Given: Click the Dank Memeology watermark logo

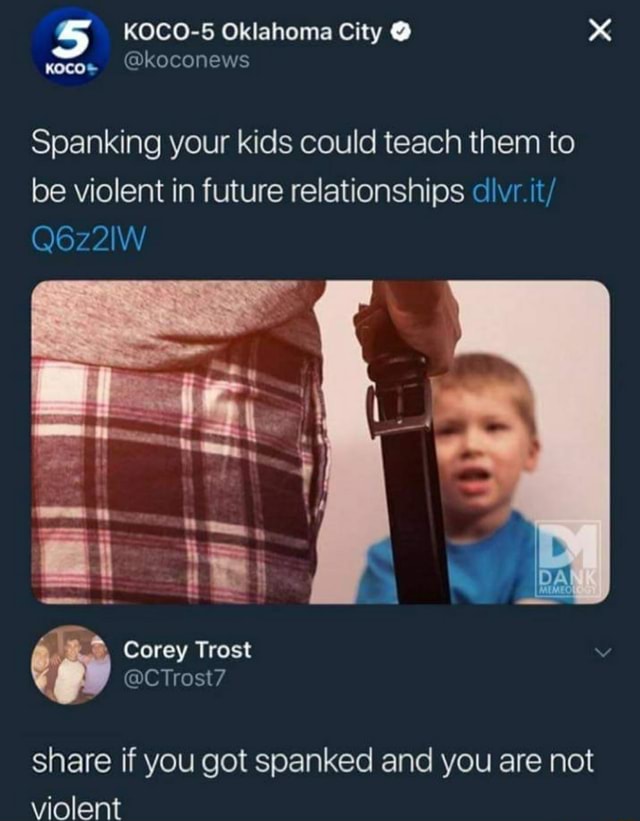Looking at the screenshot, I should (x=567, y=559).
